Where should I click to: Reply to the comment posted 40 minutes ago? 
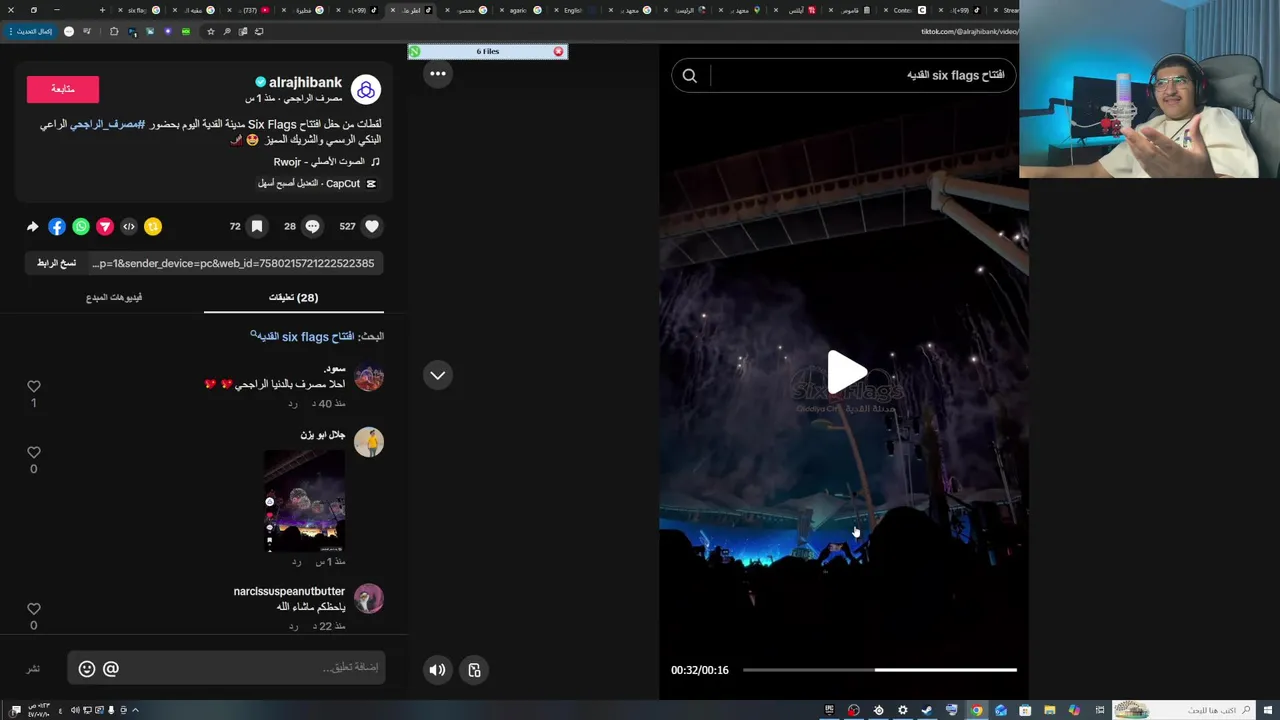point(293,404)
